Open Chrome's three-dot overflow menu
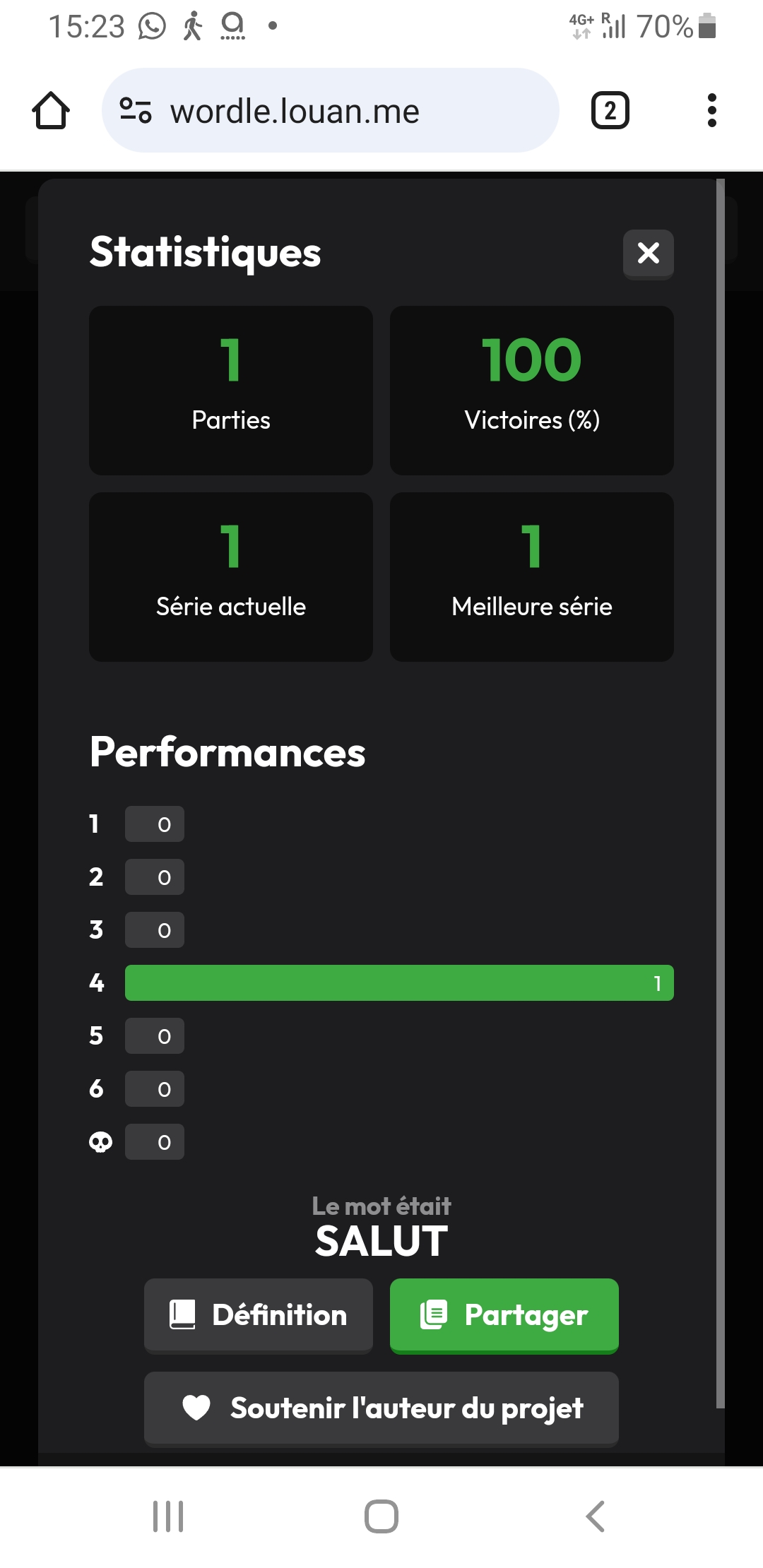Image resolution: width=763 pixels, height=1568 pixels. tap(711, 111)
